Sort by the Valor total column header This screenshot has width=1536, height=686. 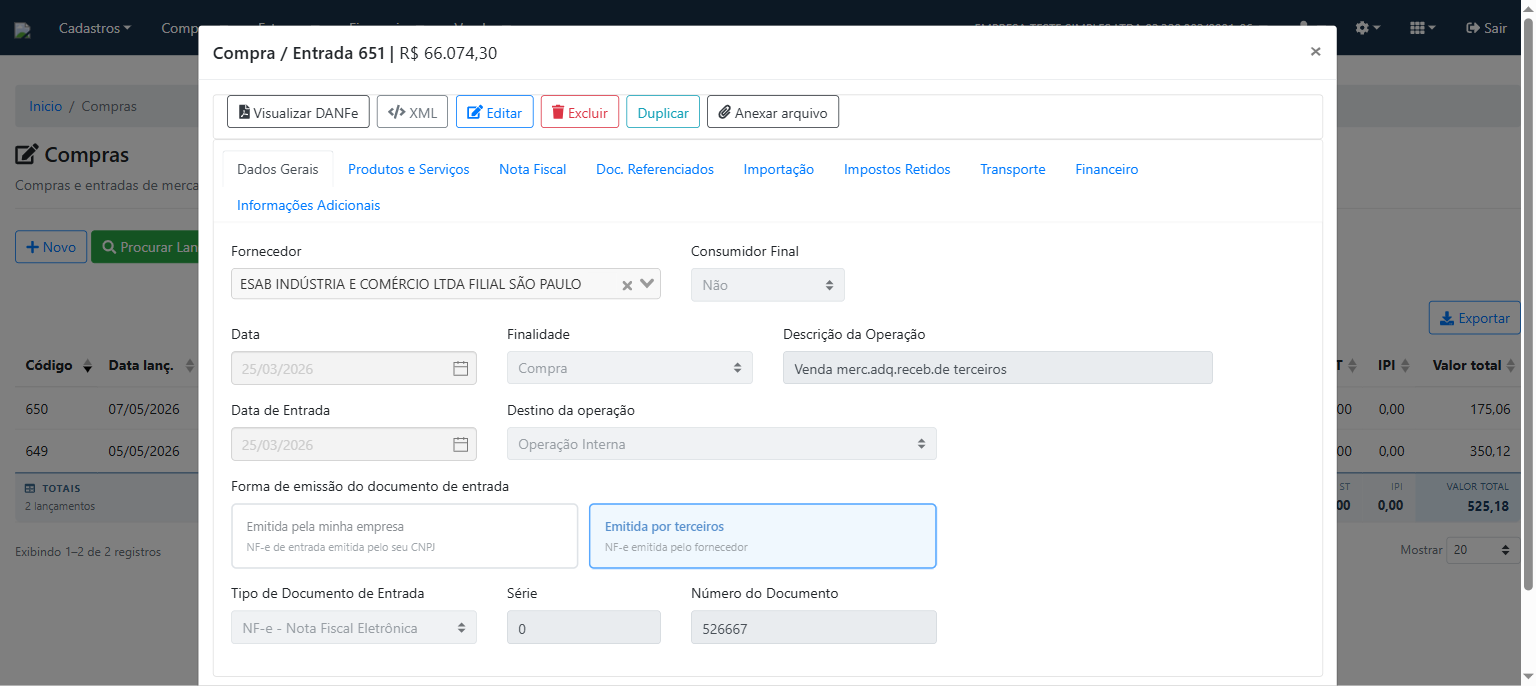[x=1475, y=366]
